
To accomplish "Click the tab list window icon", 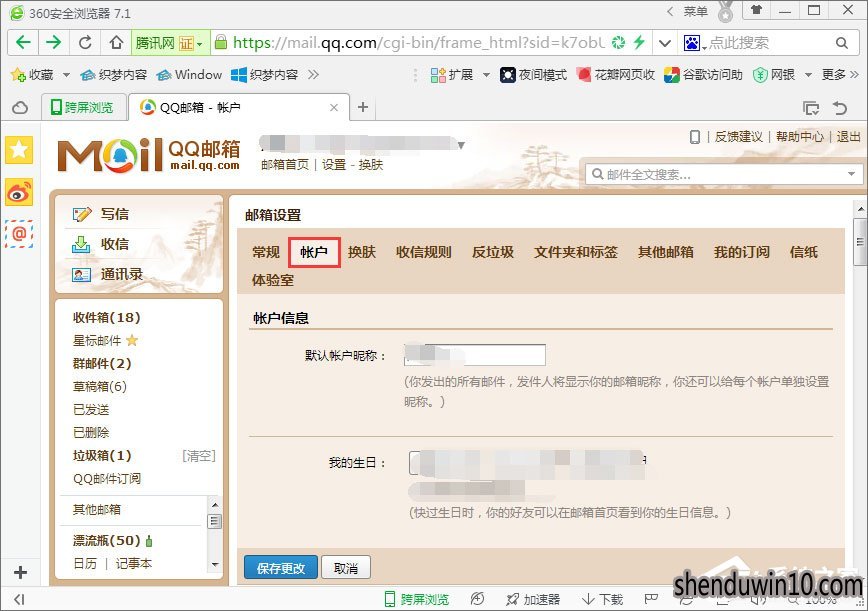I will pos(811,108).
